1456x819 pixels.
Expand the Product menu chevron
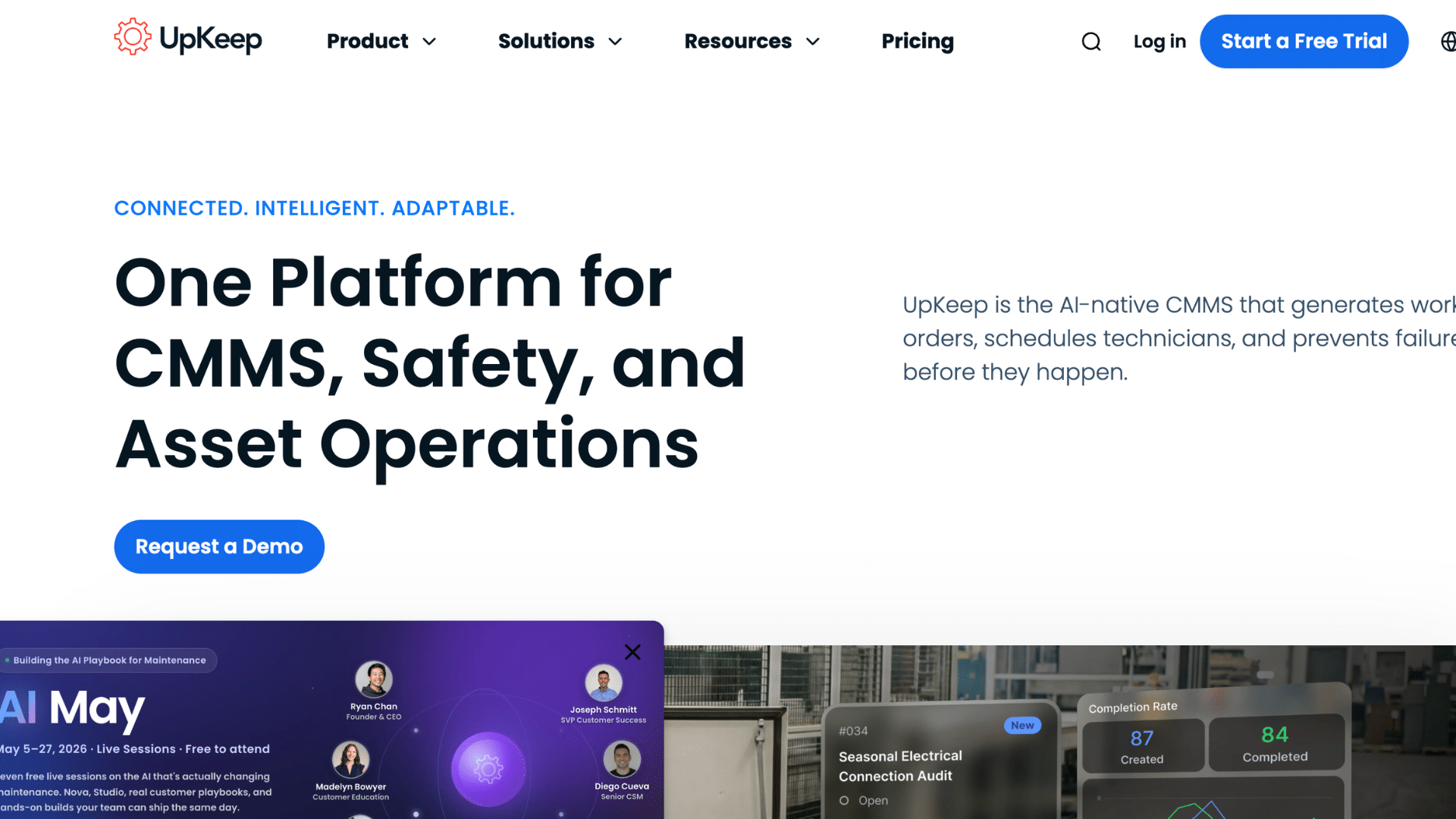pos(429,42)
